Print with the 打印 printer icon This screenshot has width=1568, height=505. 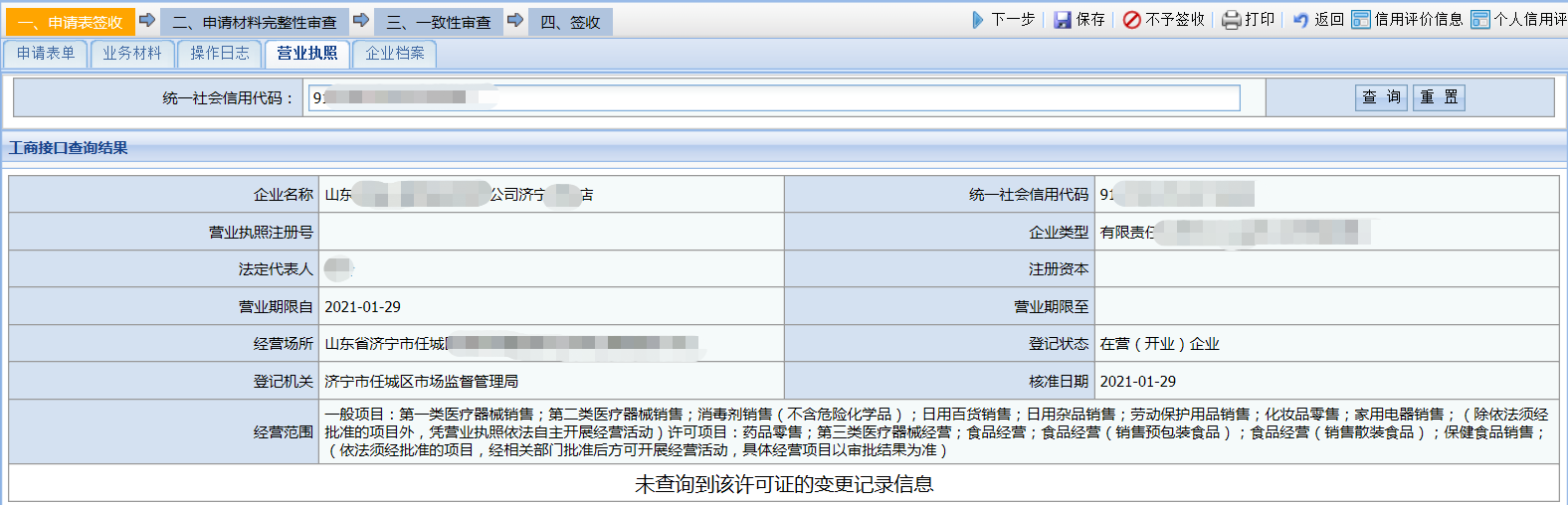(1232, 20)
